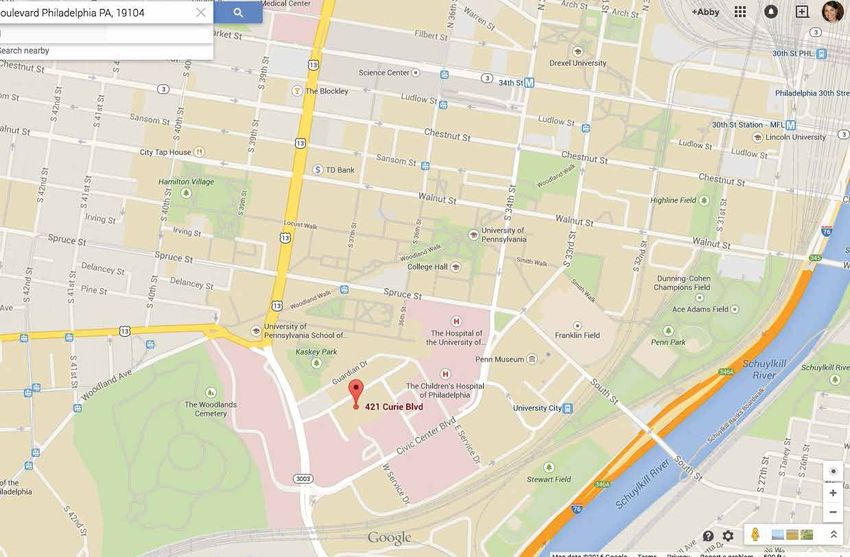Clear the search box with the X

coord(201,12)
